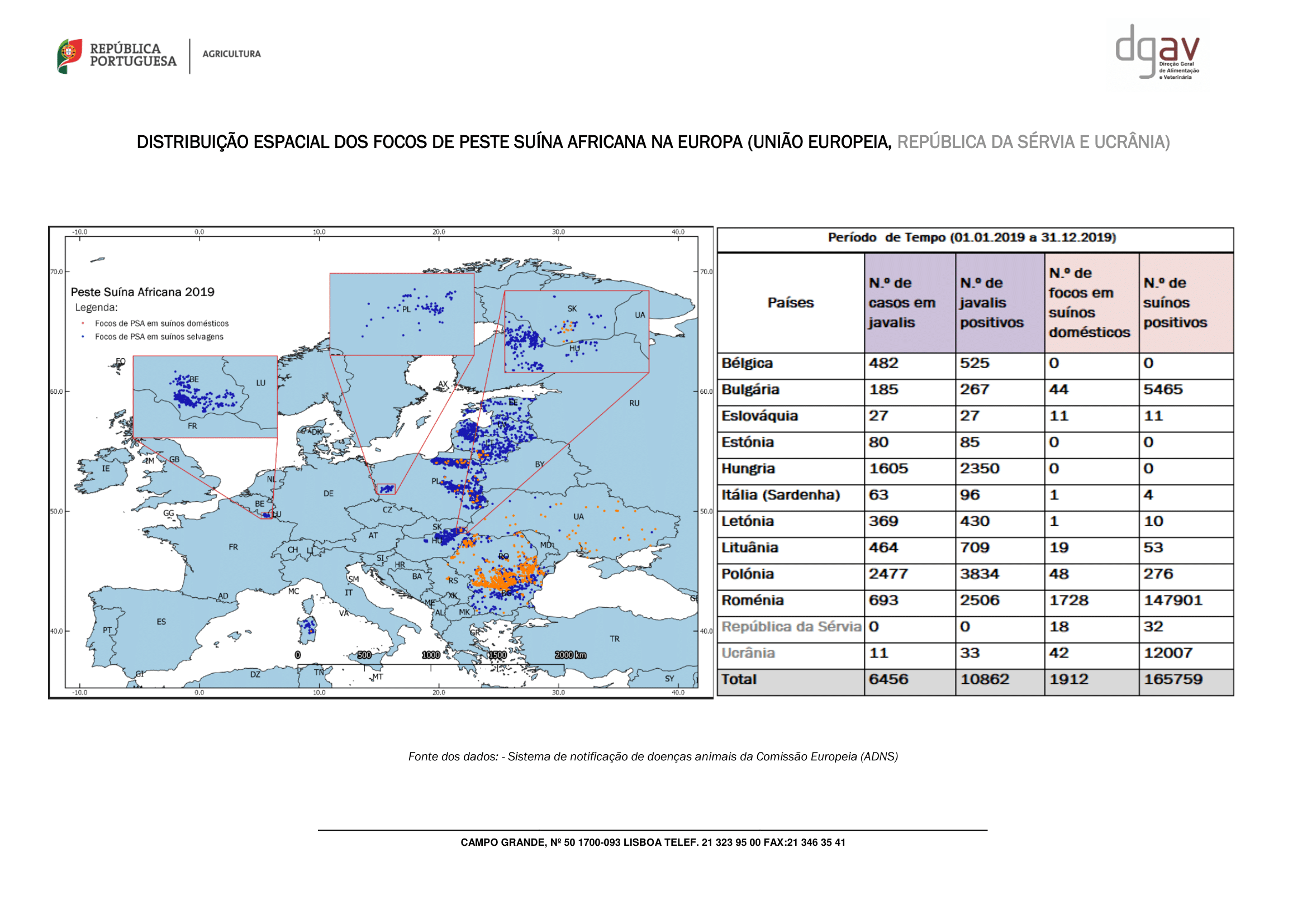This screenshot has width=1307, height=924.
Task: Click Roménia's domestic outbreaks value 1728
Action: point(1069,600)
